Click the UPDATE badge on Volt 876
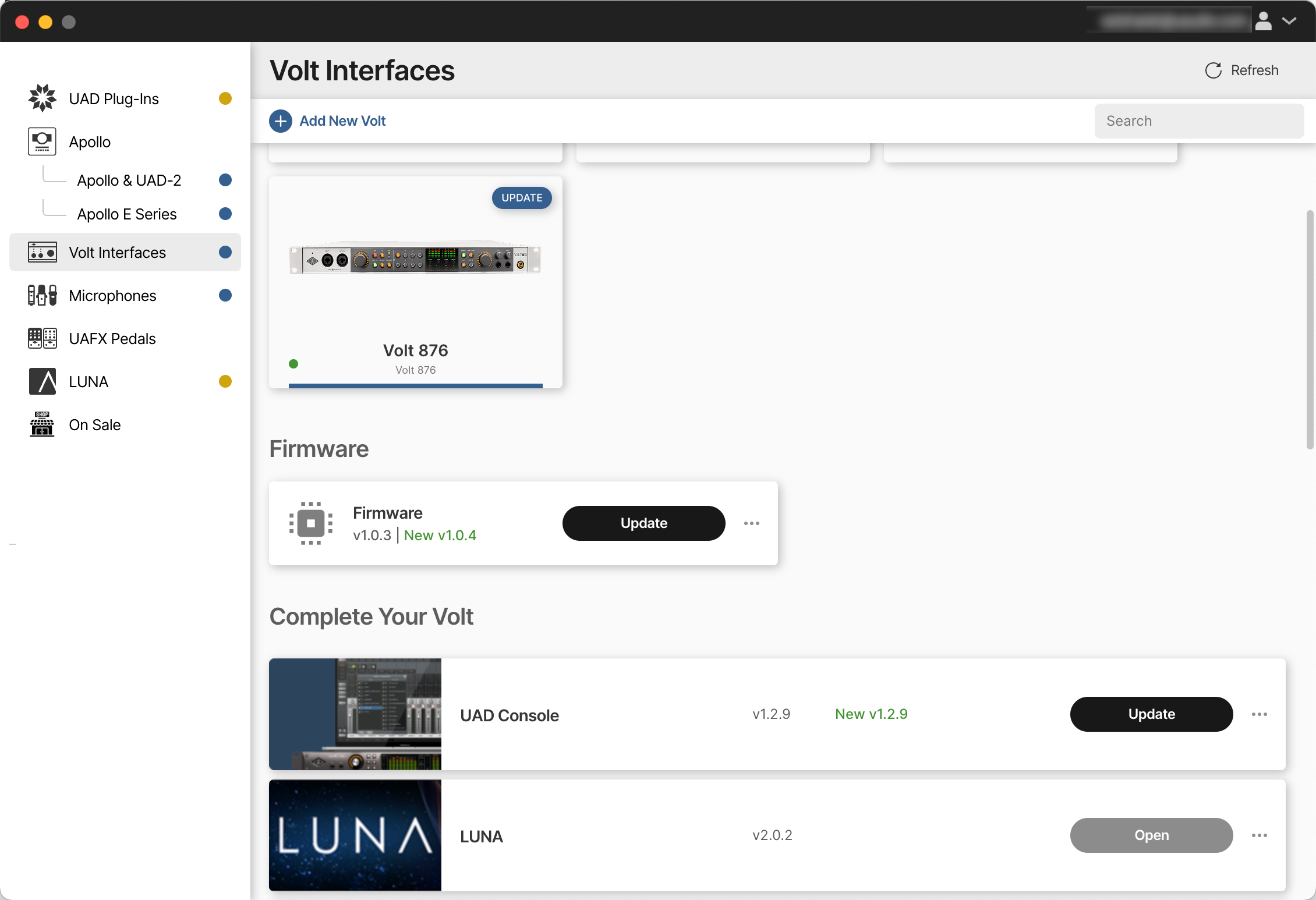This screenshot has width=1316, height=900. point(522,197)
